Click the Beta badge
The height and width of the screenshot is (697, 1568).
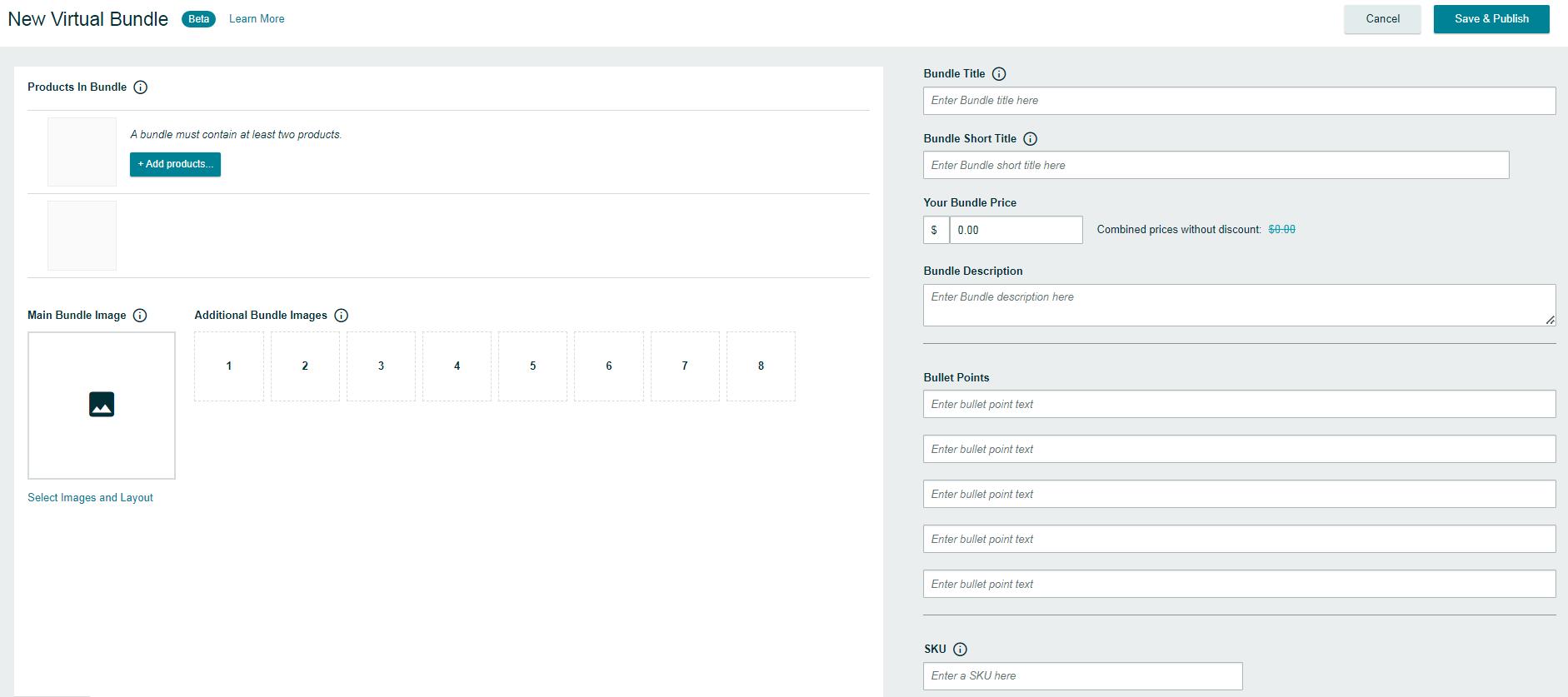click(x=198, y=19)
